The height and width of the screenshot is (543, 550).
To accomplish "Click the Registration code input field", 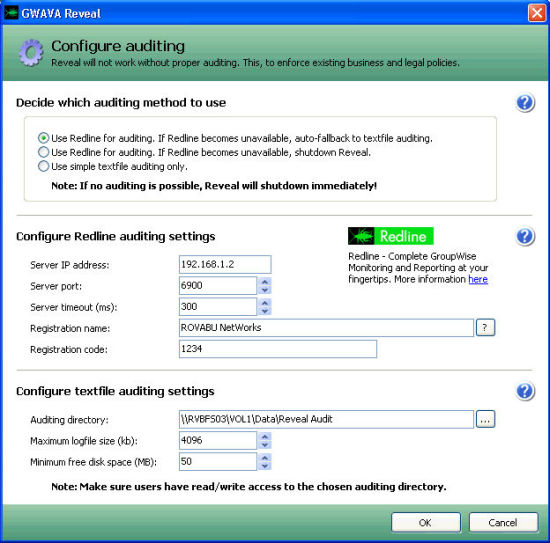I will coord(278,349).
